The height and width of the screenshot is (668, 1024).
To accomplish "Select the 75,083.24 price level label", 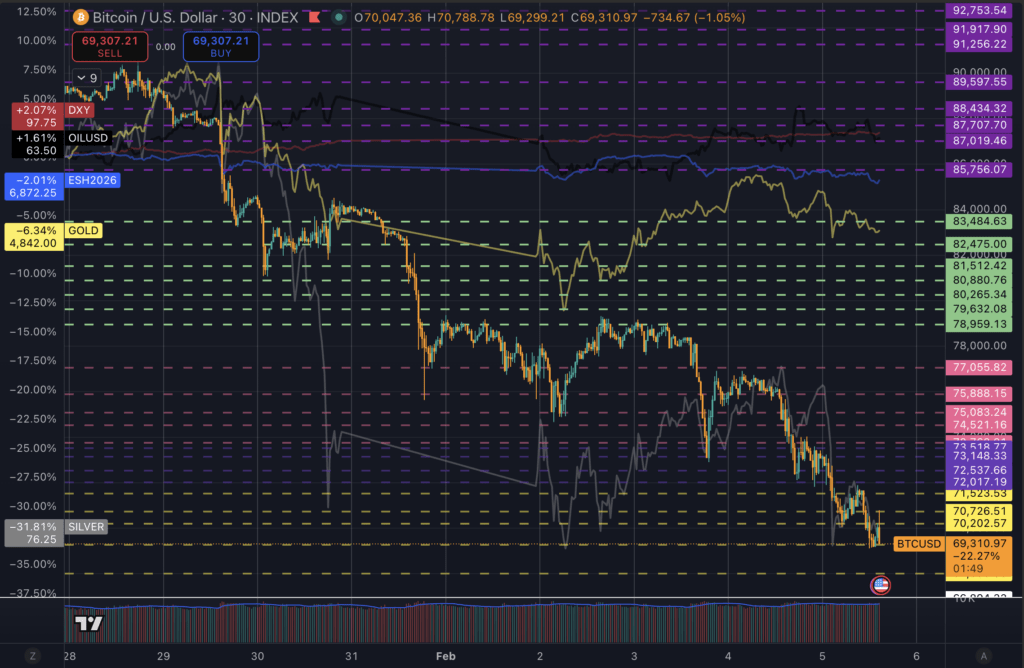I will coord(979,412).
